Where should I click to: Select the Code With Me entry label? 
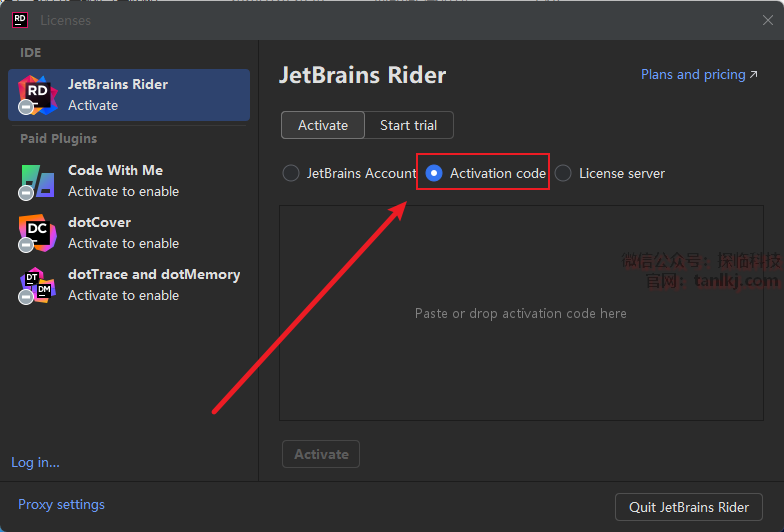(x=115, y=170)
